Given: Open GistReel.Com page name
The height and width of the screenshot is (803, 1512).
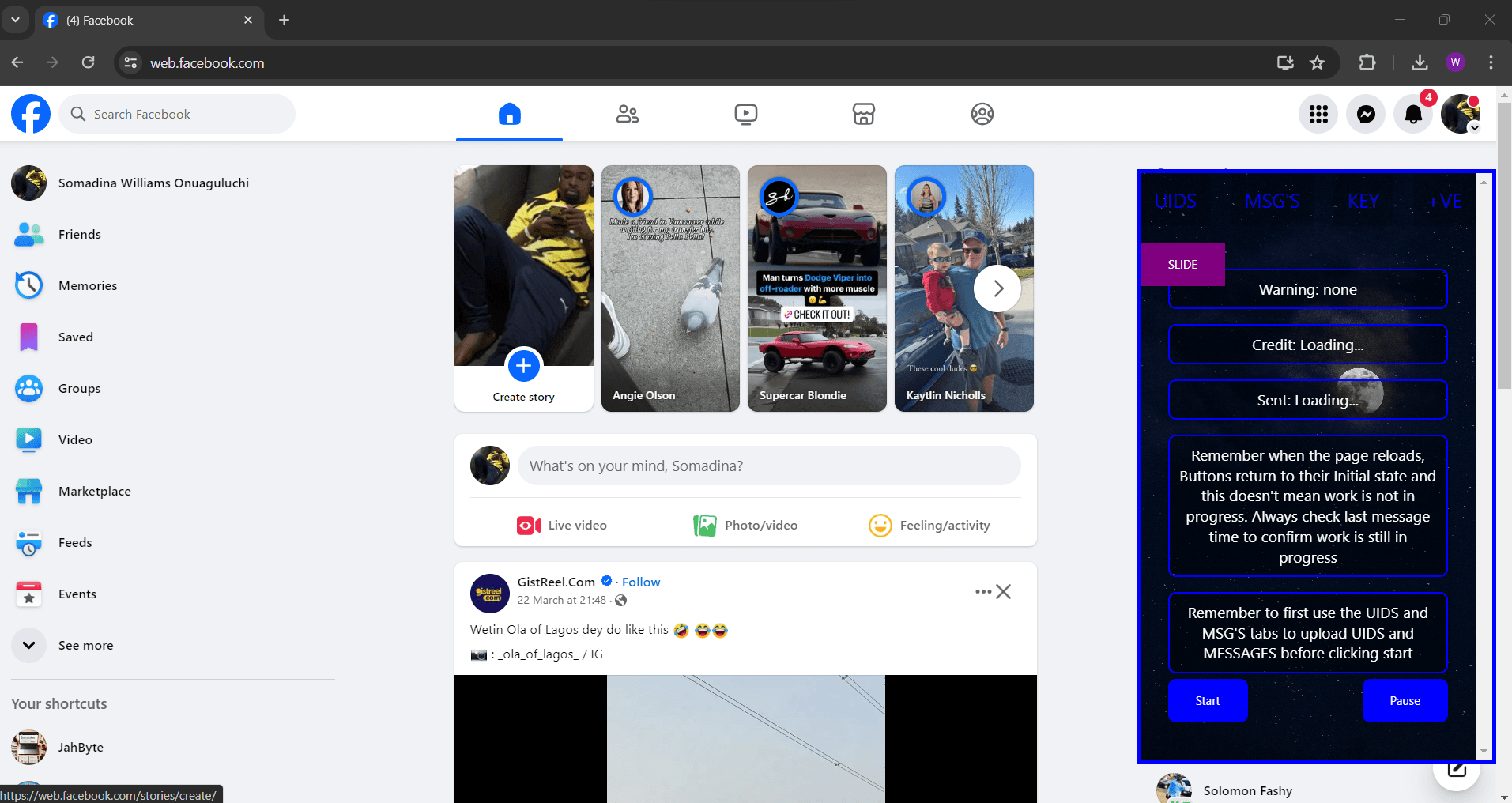Looking at the screenshot, I should 556,582.
